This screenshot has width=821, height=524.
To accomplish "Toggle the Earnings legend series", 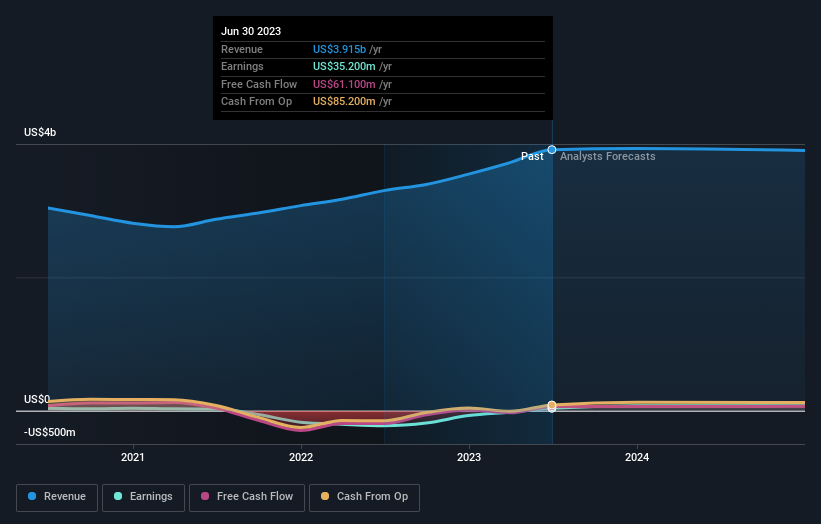I will (x=143, y=497).
